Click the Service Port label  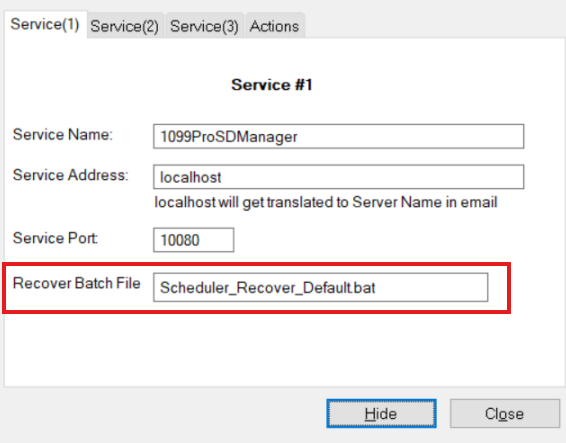pos(55,238)
